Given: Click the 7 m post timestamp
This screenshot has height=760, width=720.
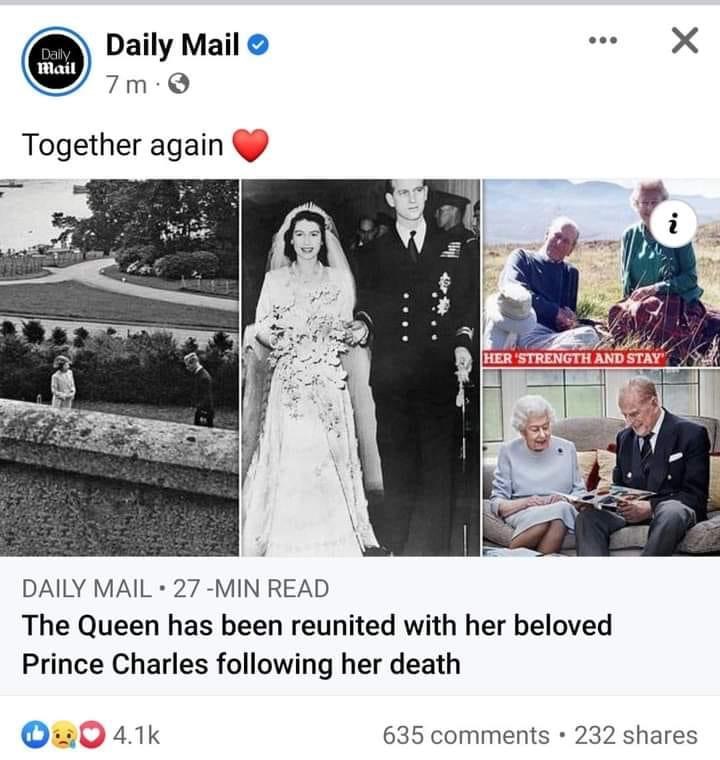Looking at the screenshot, I should pyautogui.click(x=126, y=85).
